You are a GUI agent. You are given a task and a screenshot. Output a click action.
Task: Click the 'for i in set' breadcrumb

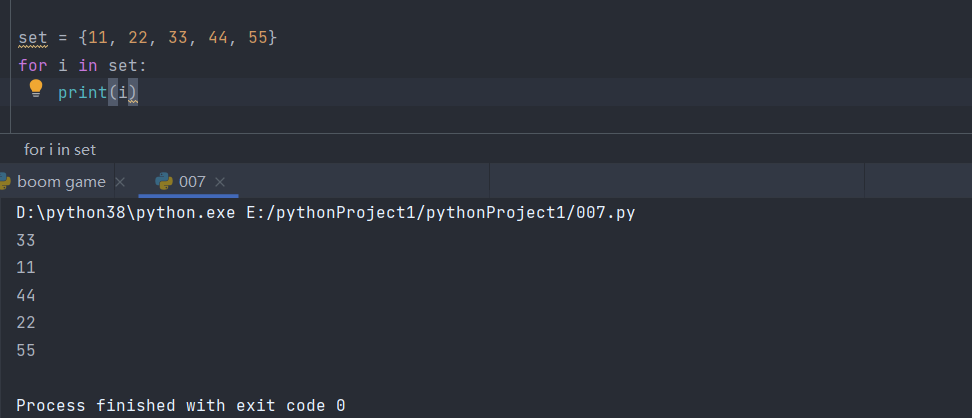pos(60,149)
